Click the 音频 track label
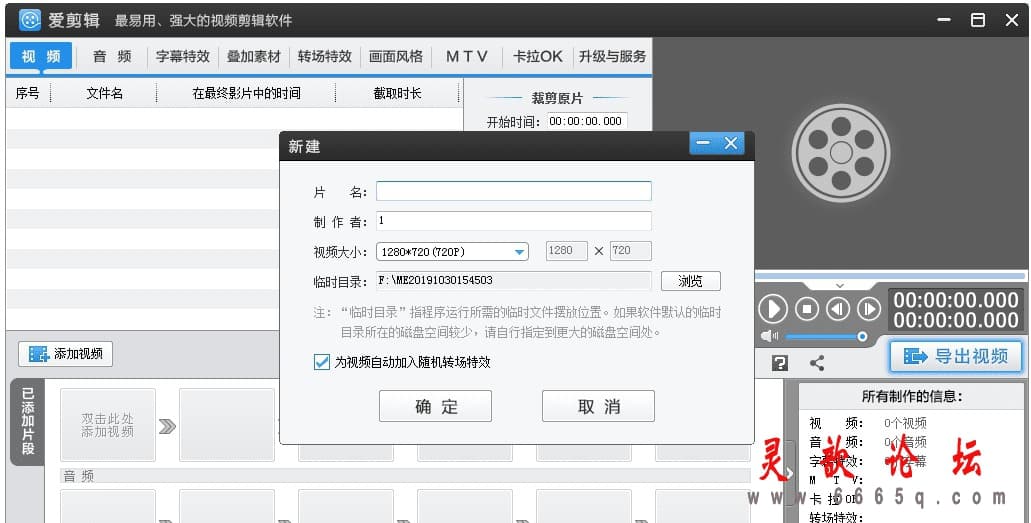This screenshot has height=523, width=1031. coord(78,476)
